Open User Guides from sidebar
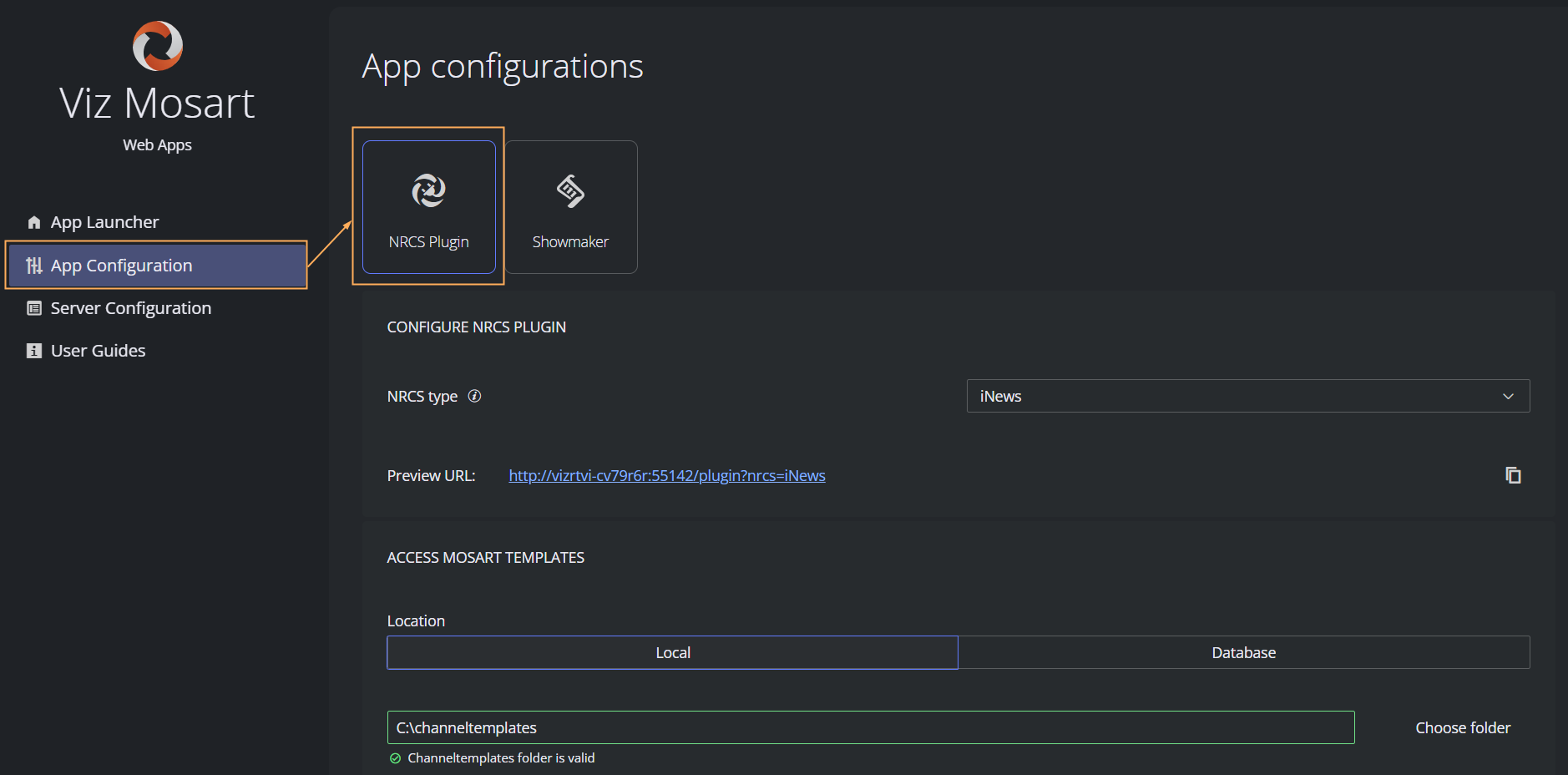Viewport: 1568px width, 775px height. [x=98, y=351]
